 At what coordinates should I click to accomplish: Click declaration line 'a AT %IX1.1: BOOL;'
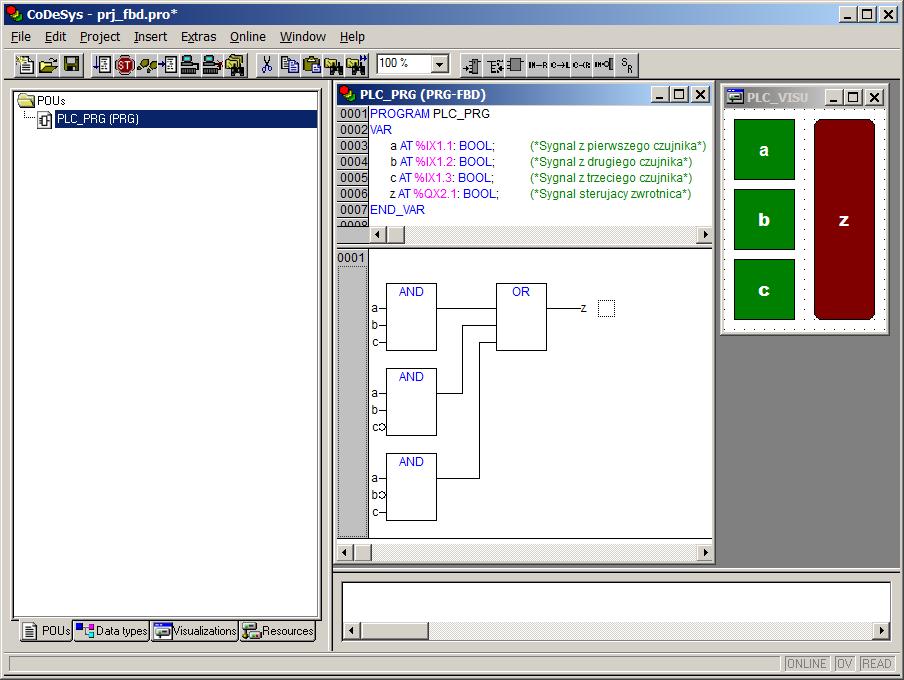coord(442,146)
